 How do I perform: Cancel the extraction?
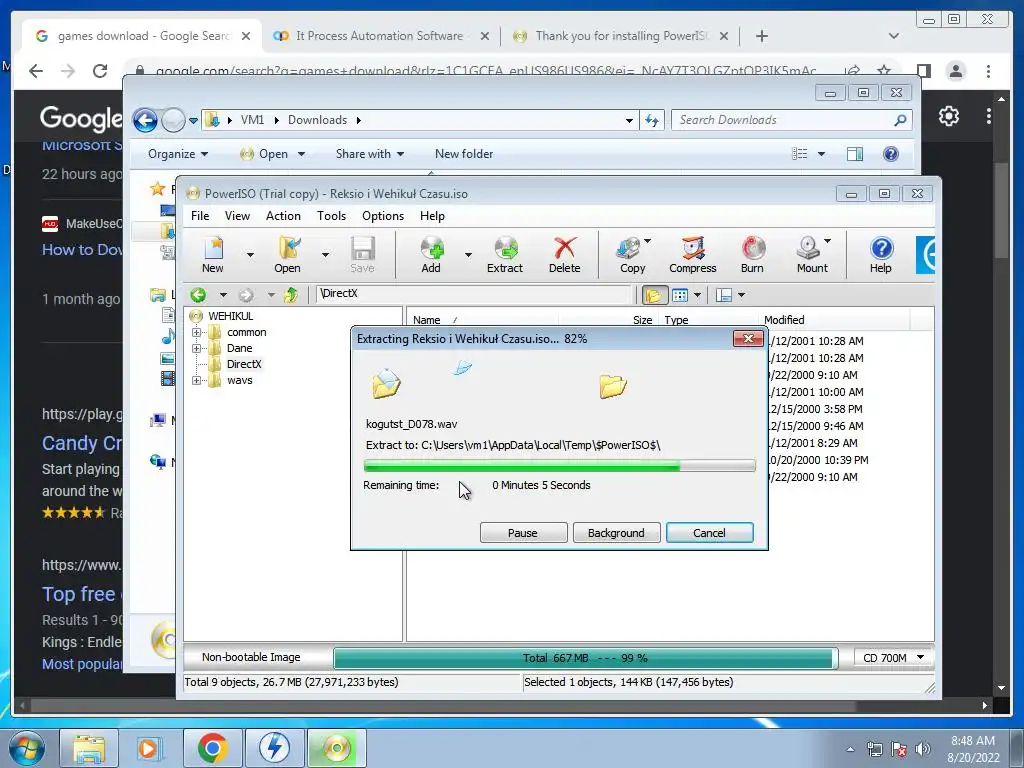709,533
